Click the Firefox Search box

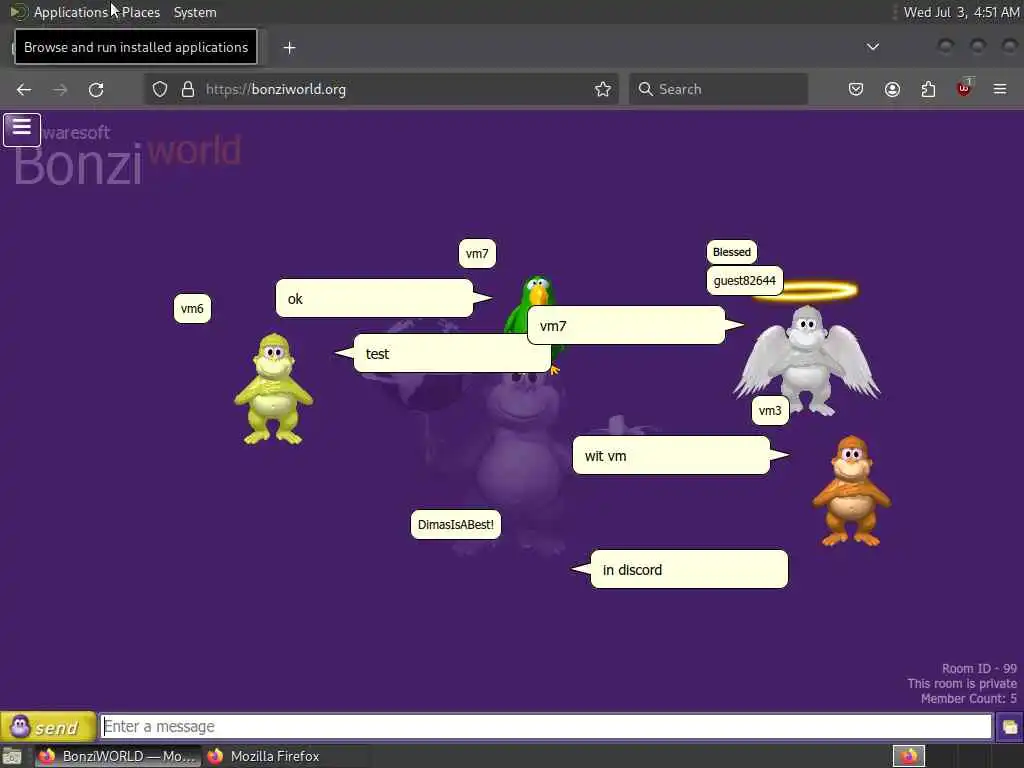[718, 89]
